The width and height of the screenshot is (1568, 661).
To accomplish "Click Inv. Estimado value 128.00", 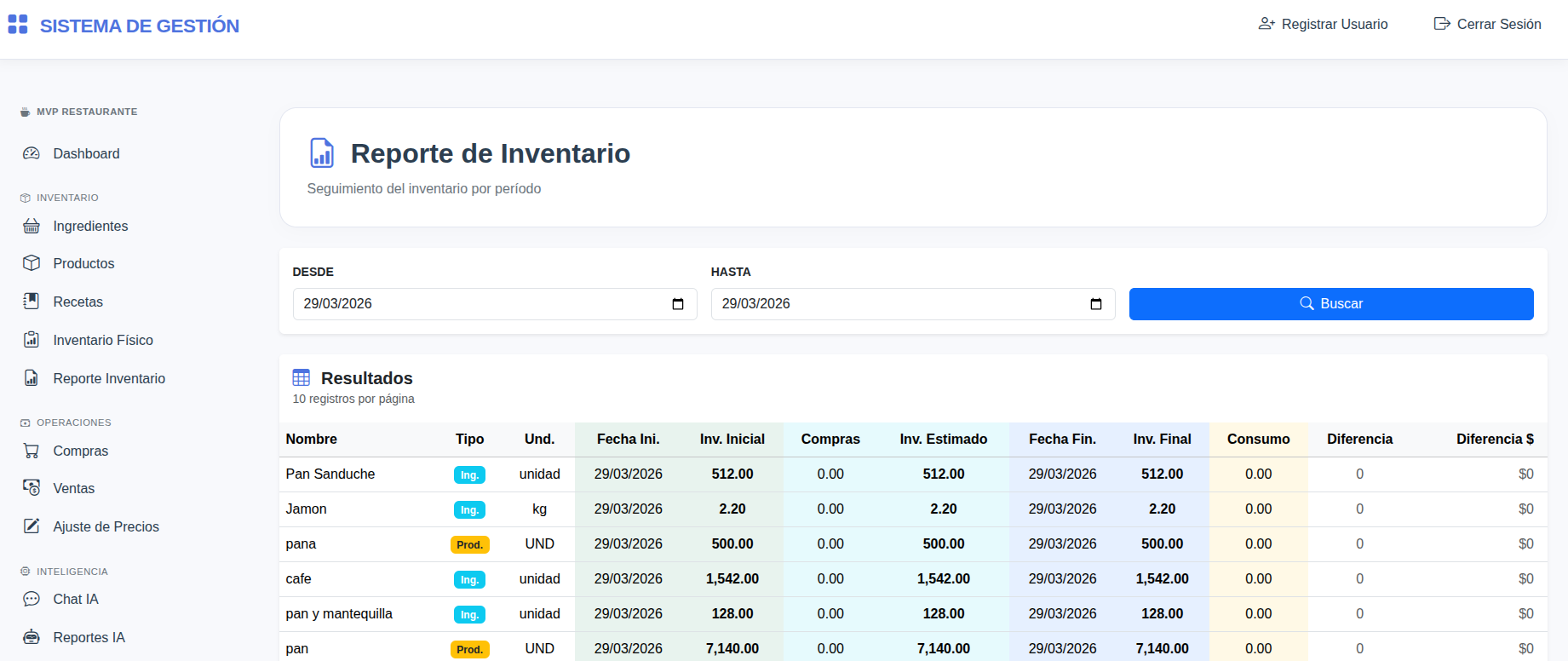I will click(x=944, y=613).
